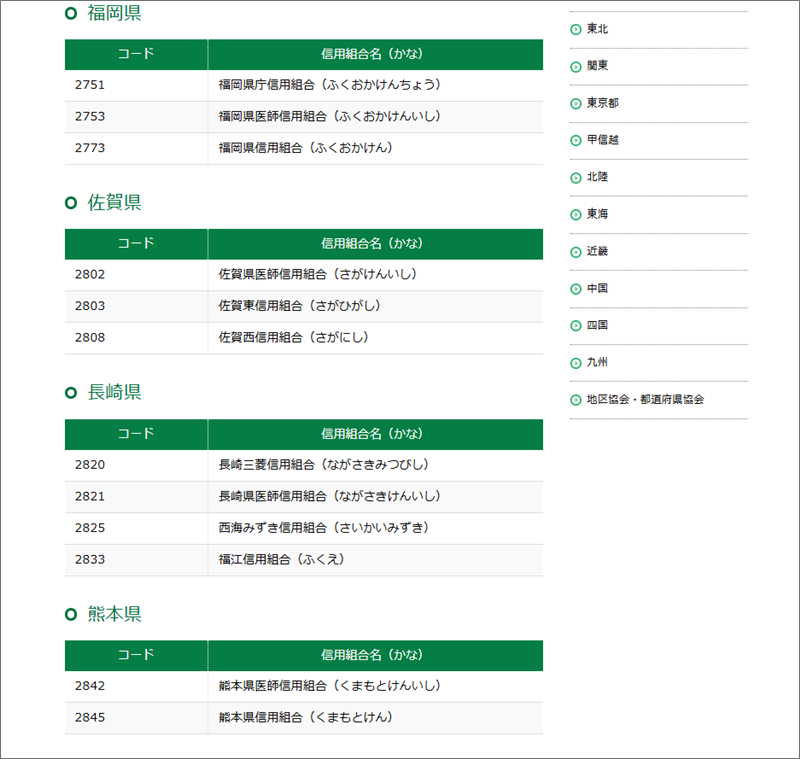This screenshot has width=800, height=759.
Task: Select 佐賀県医師信用組合(さがけんいし) cell
Action: pos(376,275)
